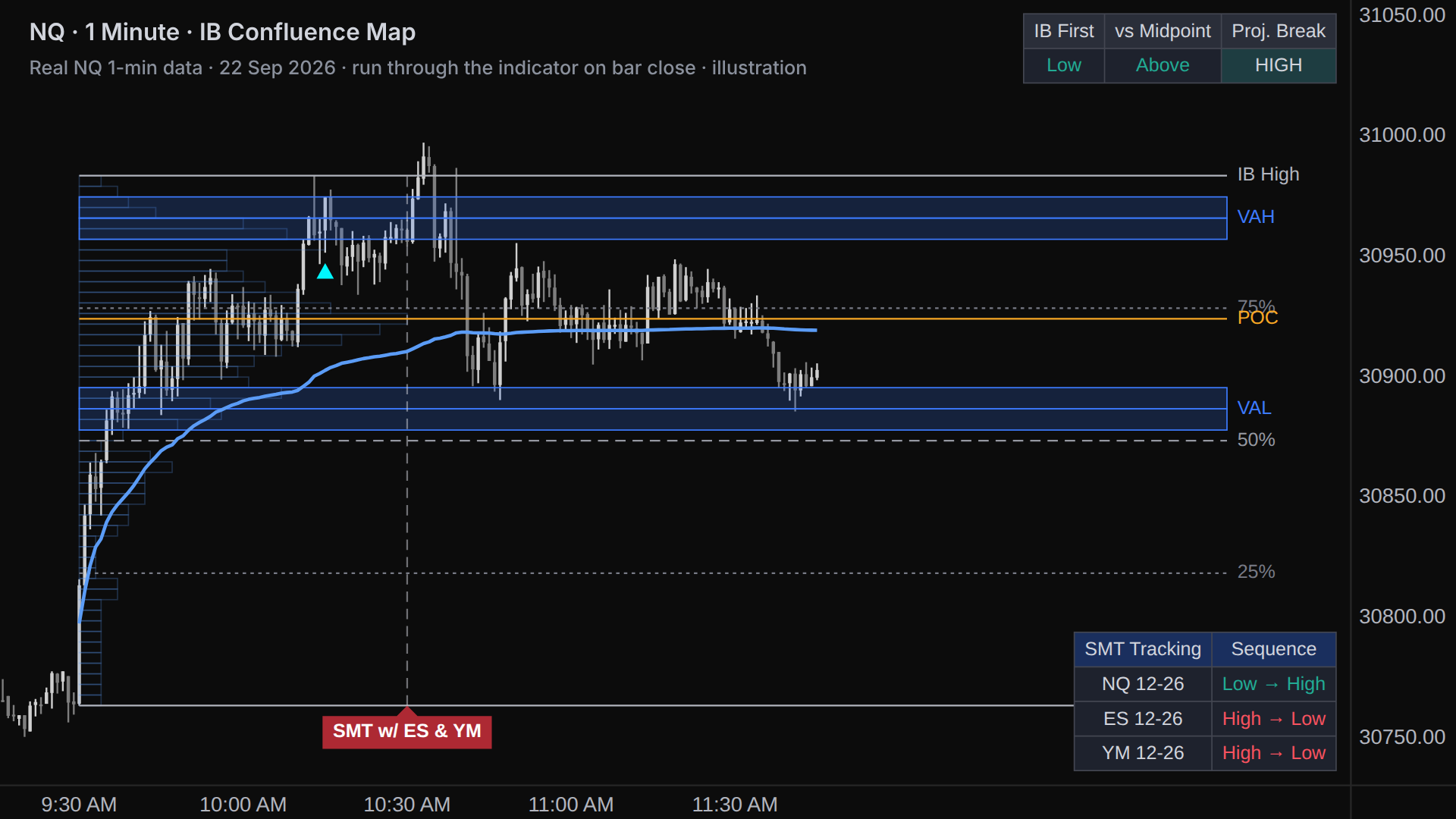Click the cyan up-triangle signal marker
The image size is (1456, 819).
pos(325,271)
